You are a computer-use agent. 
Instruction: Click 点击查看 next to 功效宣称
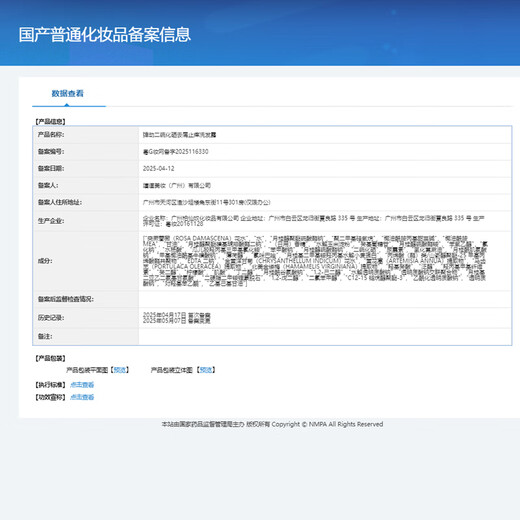pos(82,397)
